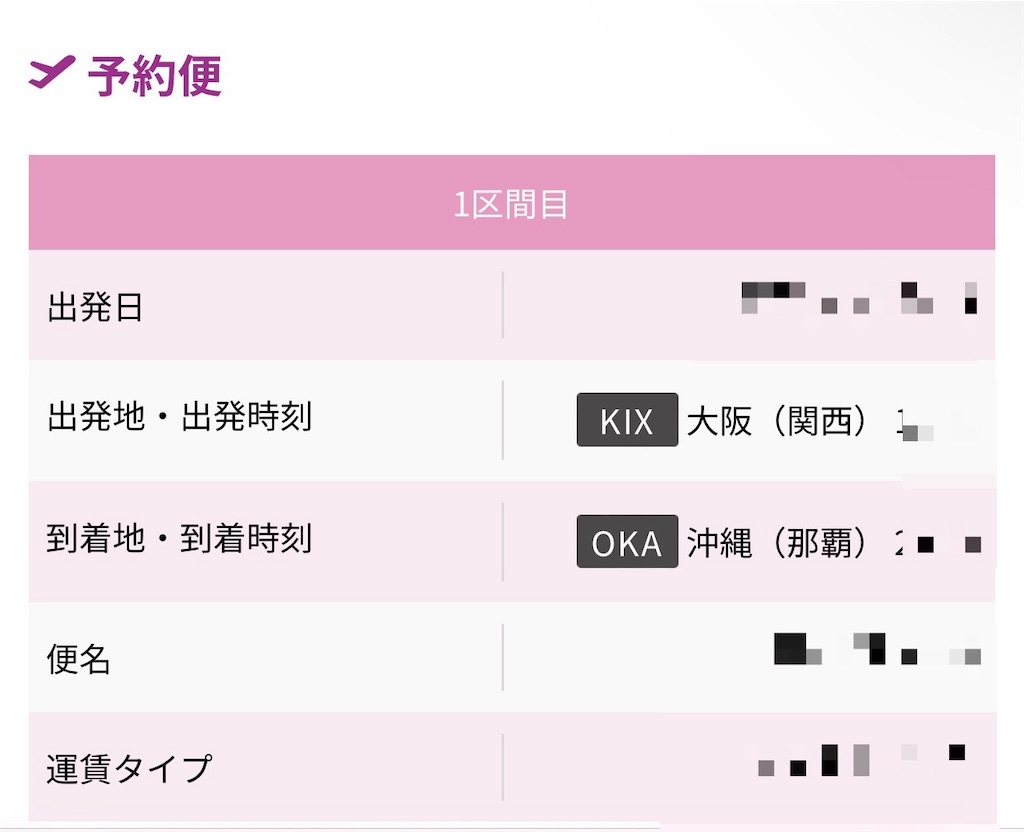Click the 運賃タイプ row label

click(x=129, y=768)
